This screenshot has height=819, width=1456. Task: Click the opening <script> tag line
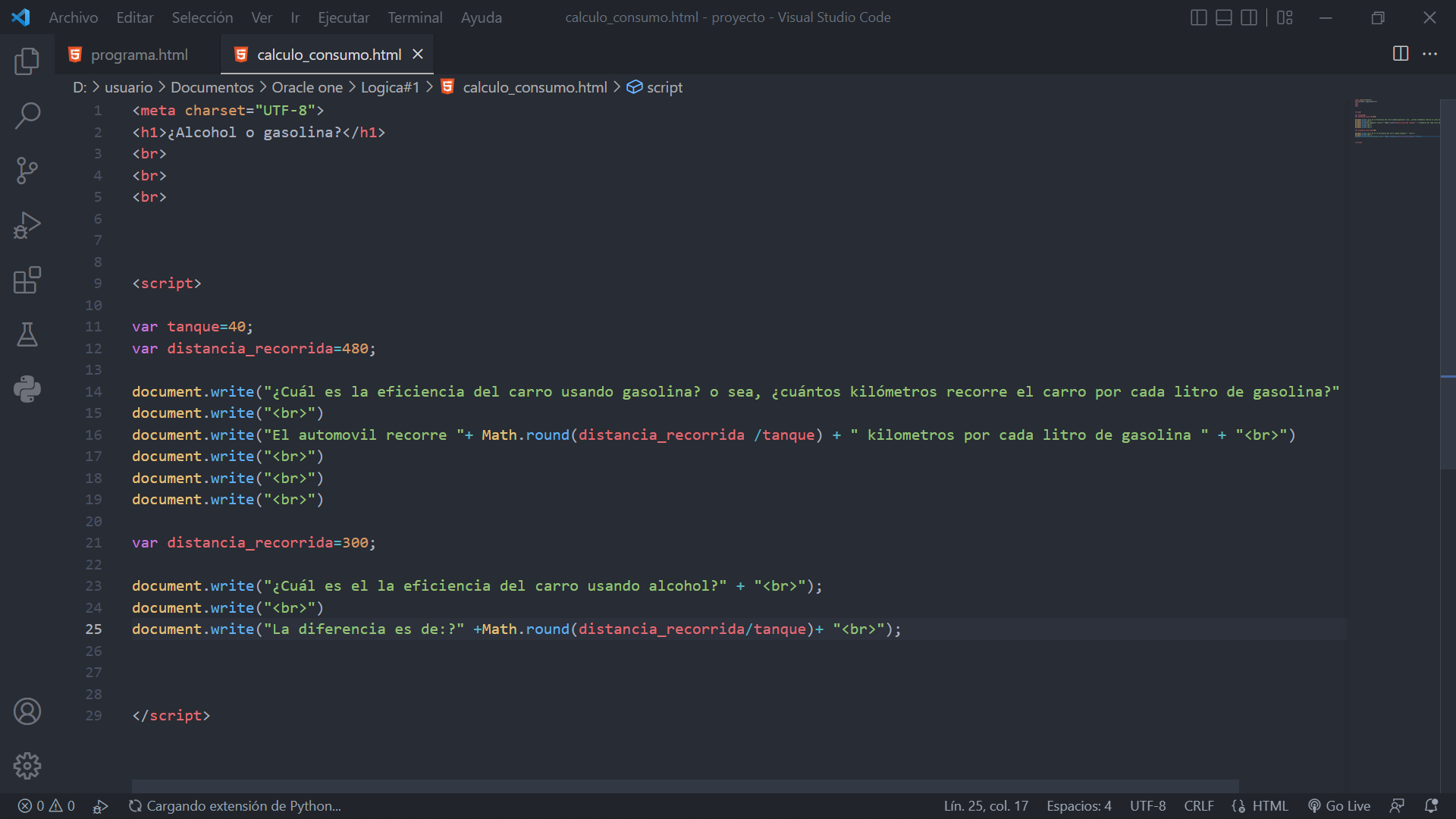(167, 284)
